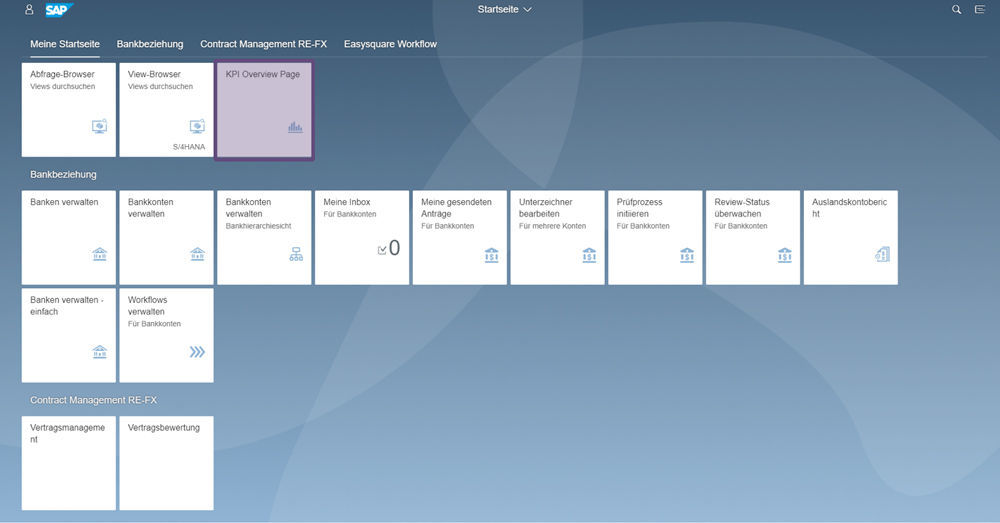
Task: Open the KPI Overview Page tile
Action: (x=264, y=110)
